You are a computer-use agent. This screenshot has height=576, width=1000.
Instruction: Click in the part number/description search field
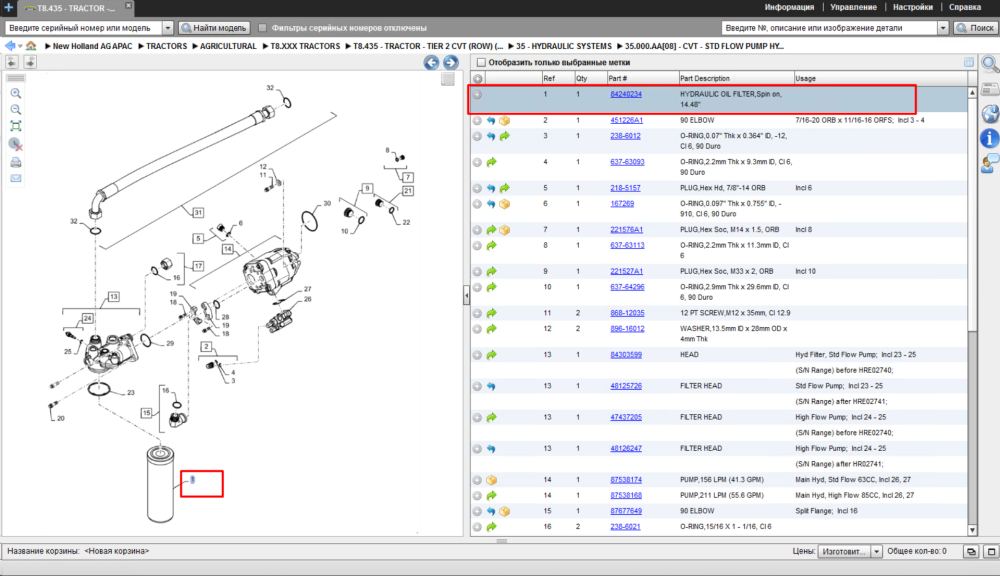point(829,28)
